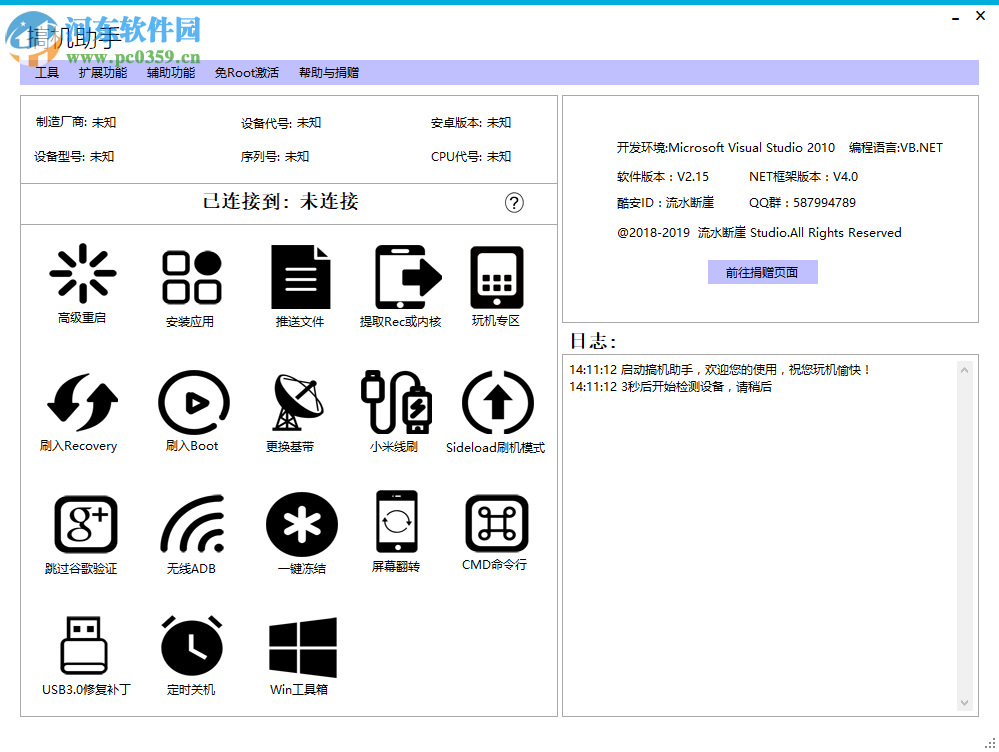The image size is (999, 752).
Task: Click 跳过谷歌验证 Google plus icon
Action: coord(85,524)
